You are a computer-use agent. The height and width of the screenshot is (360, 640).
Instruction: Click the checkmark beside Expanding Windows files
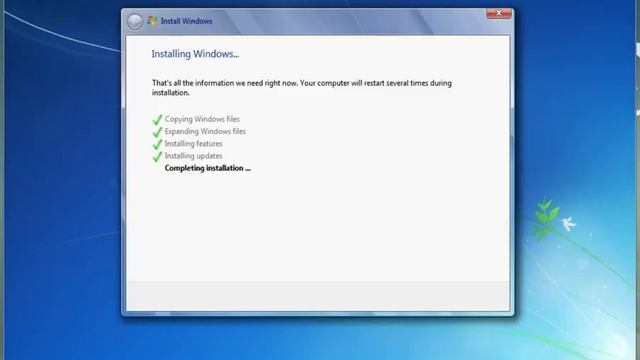point(157,132)
